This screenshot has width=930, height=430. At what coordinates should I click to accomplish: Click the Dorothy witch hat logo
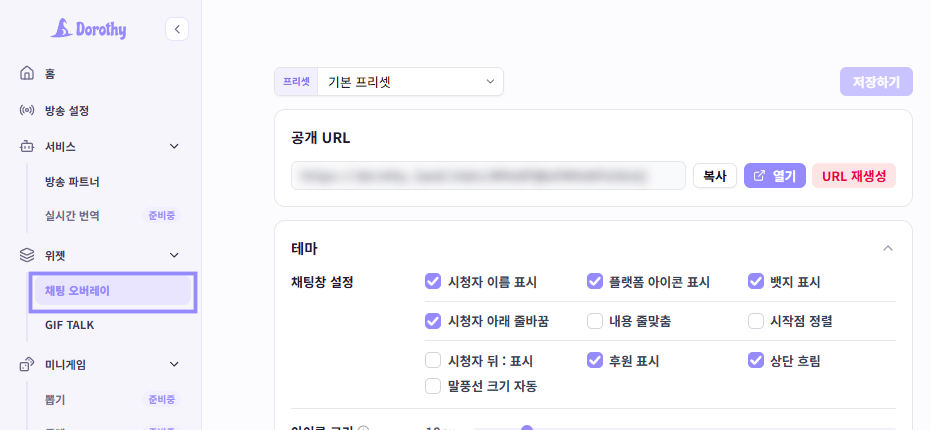(x=61, y=28)
